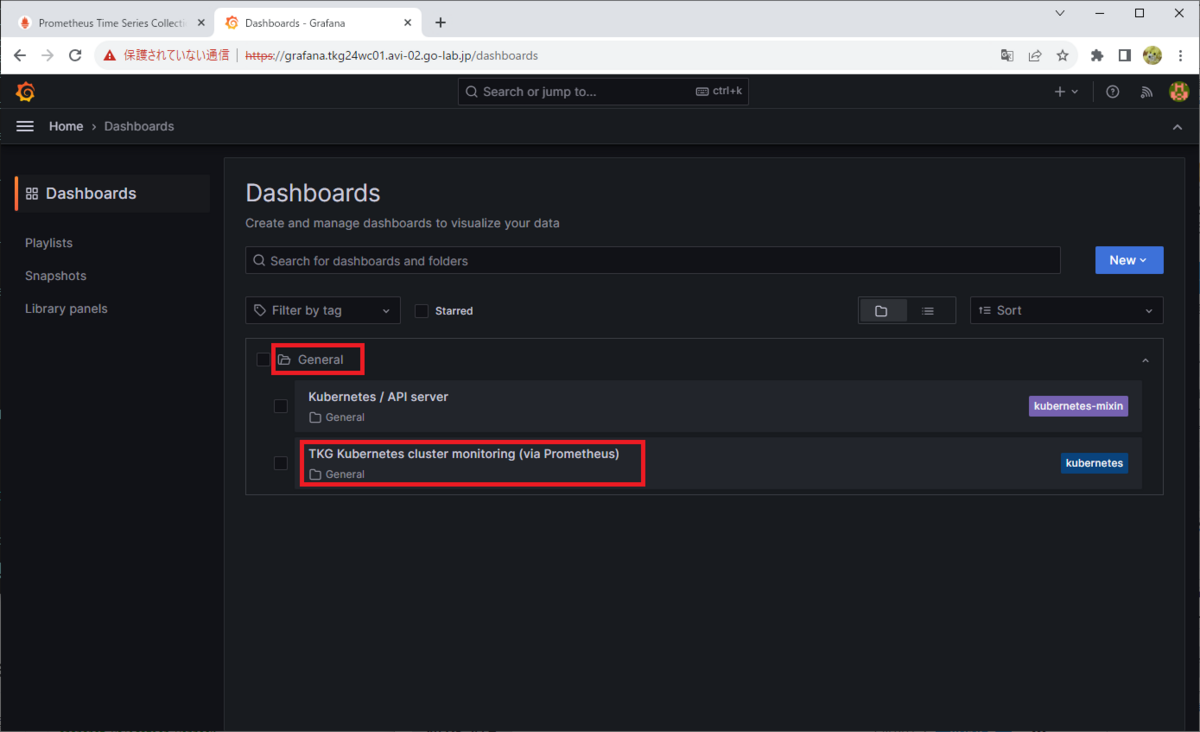Focus the Search or jump to field
The image size is (1200, 732).
click(x=603, y=92)
